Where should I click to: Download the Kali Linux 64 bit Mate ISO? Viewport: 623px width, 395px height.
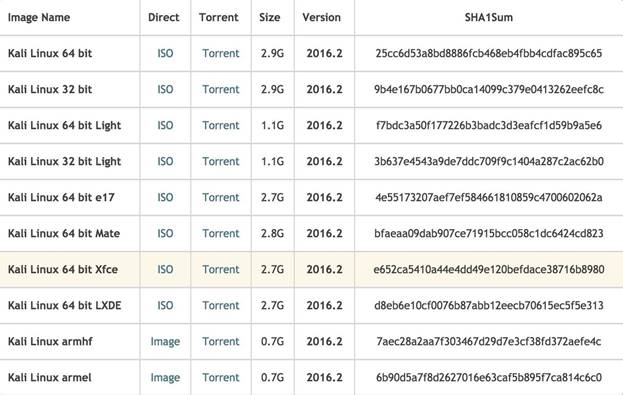(x=165, y=233)
